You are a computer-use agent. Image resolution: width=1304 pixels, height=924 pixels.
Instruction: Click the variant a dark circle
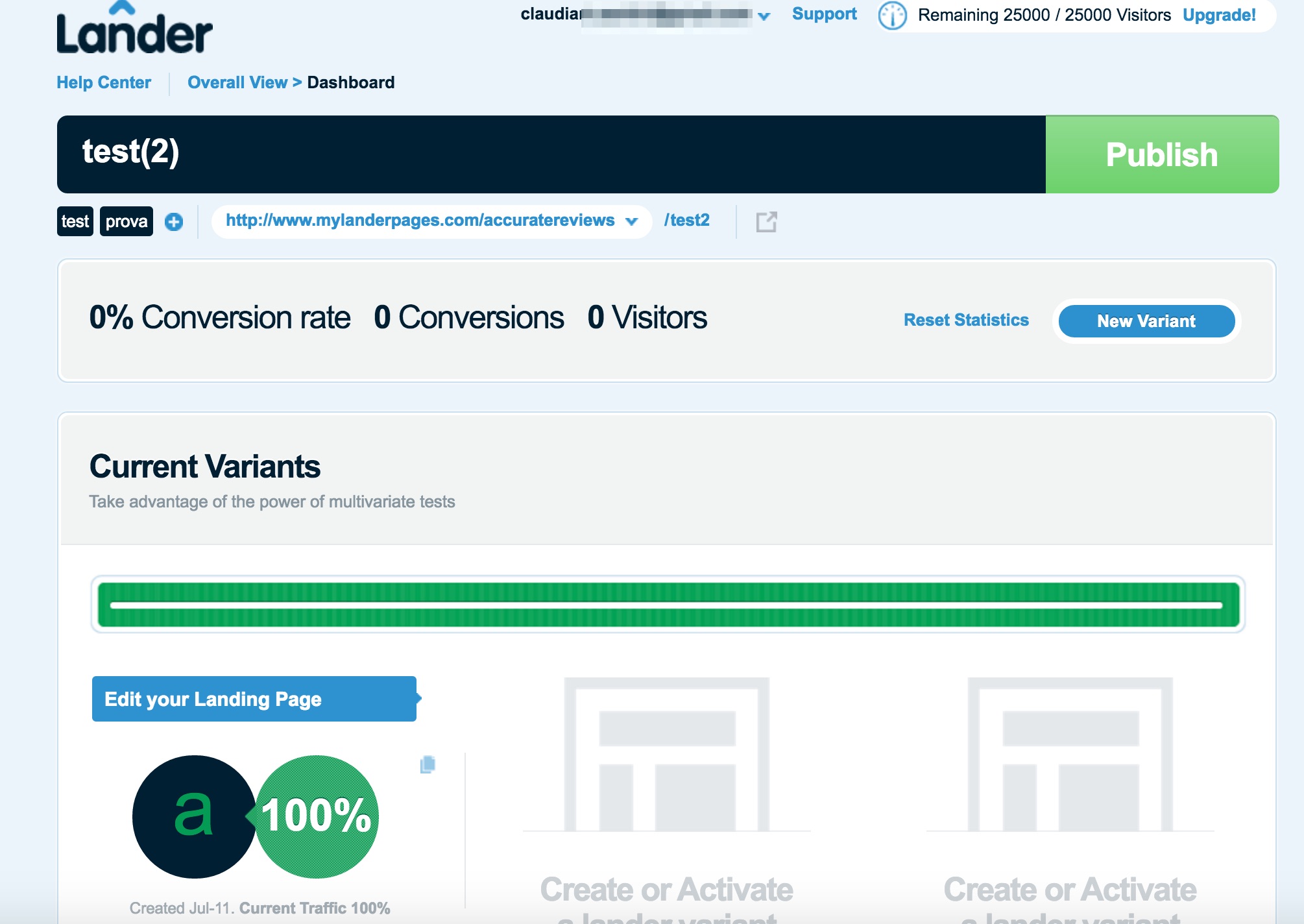193,816
